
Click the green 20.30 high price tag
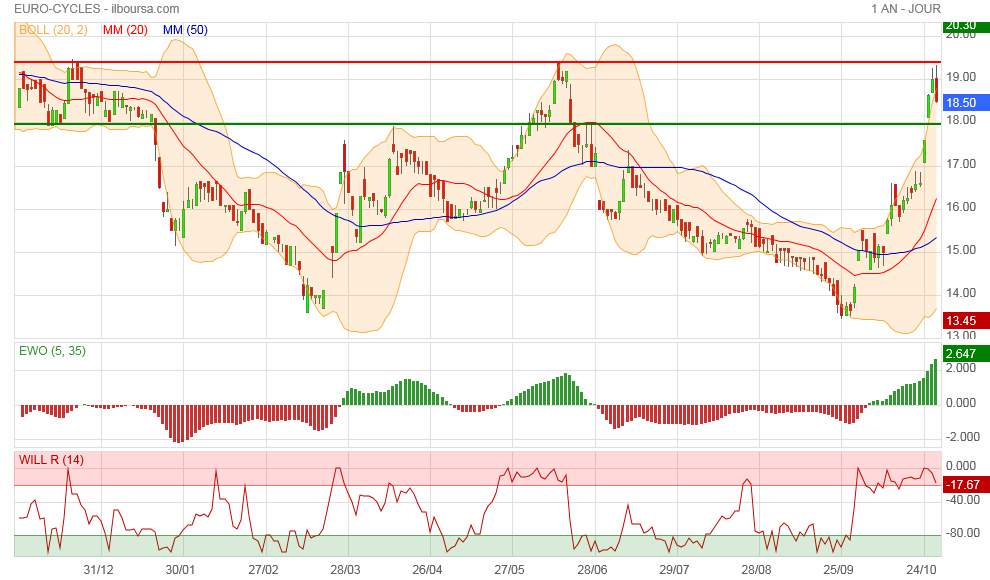965,25
